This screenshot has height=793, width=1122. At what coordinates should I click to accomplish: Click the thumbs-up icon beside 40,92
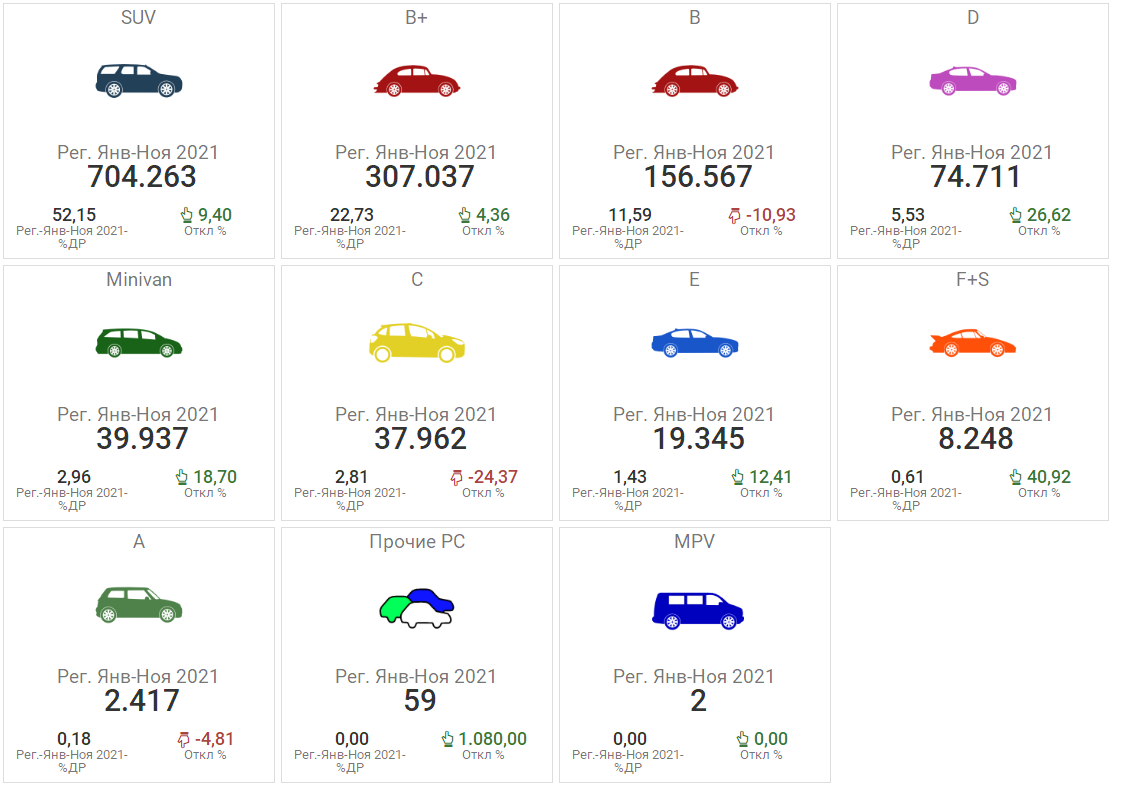point(1015,477)
